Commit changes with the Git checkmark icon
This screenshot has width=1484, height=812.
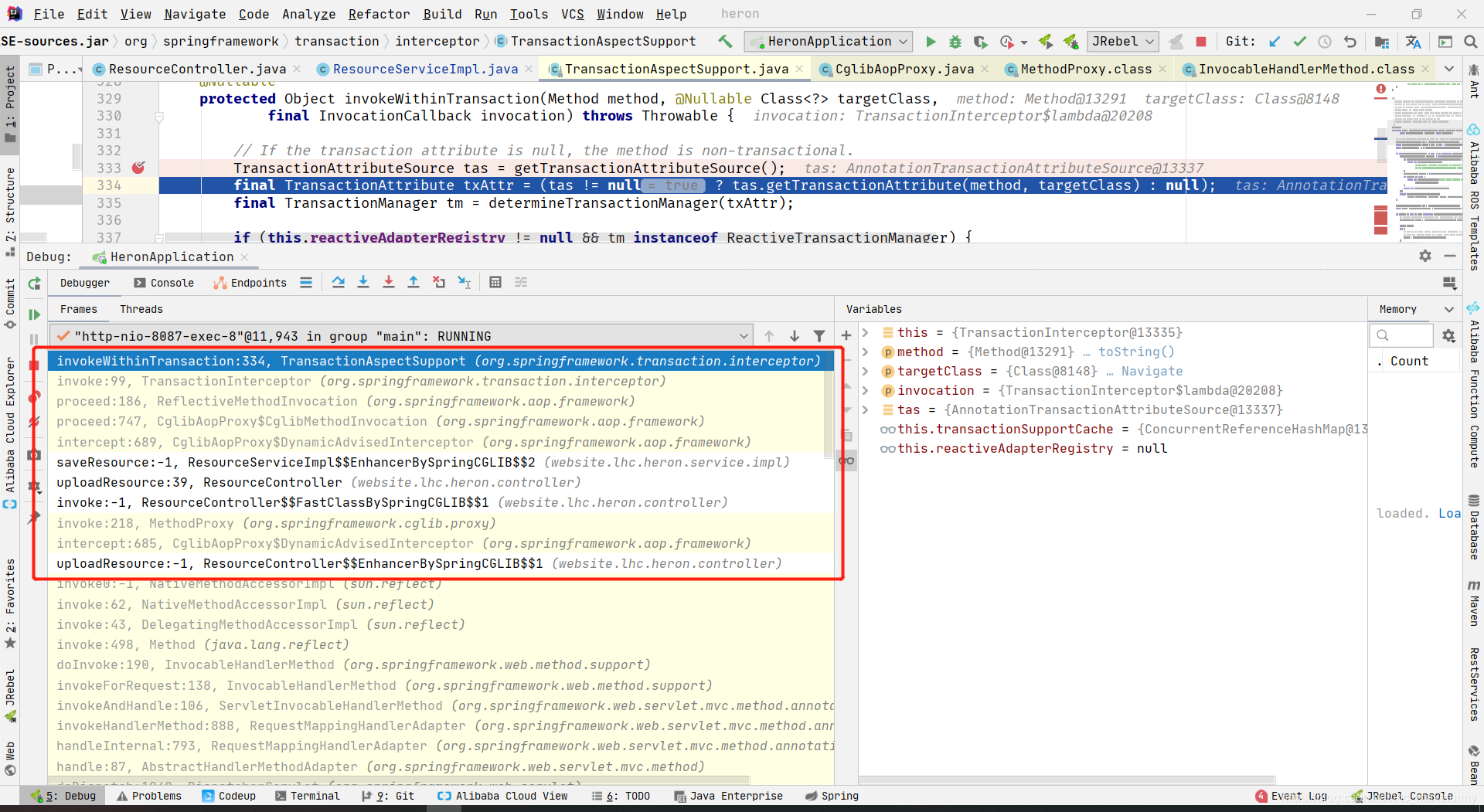(x=1300, y=42)
